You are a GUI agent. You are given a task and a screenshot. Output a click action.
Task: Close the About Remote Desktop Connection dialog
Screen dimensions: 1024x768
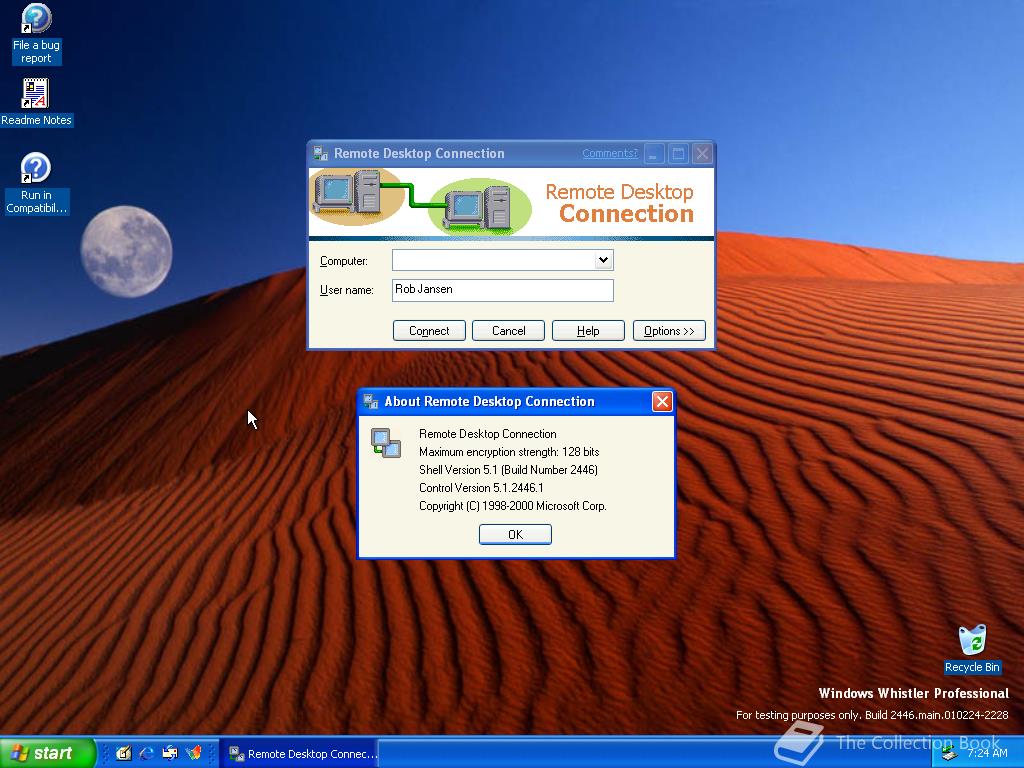click(x=662, y=402)
